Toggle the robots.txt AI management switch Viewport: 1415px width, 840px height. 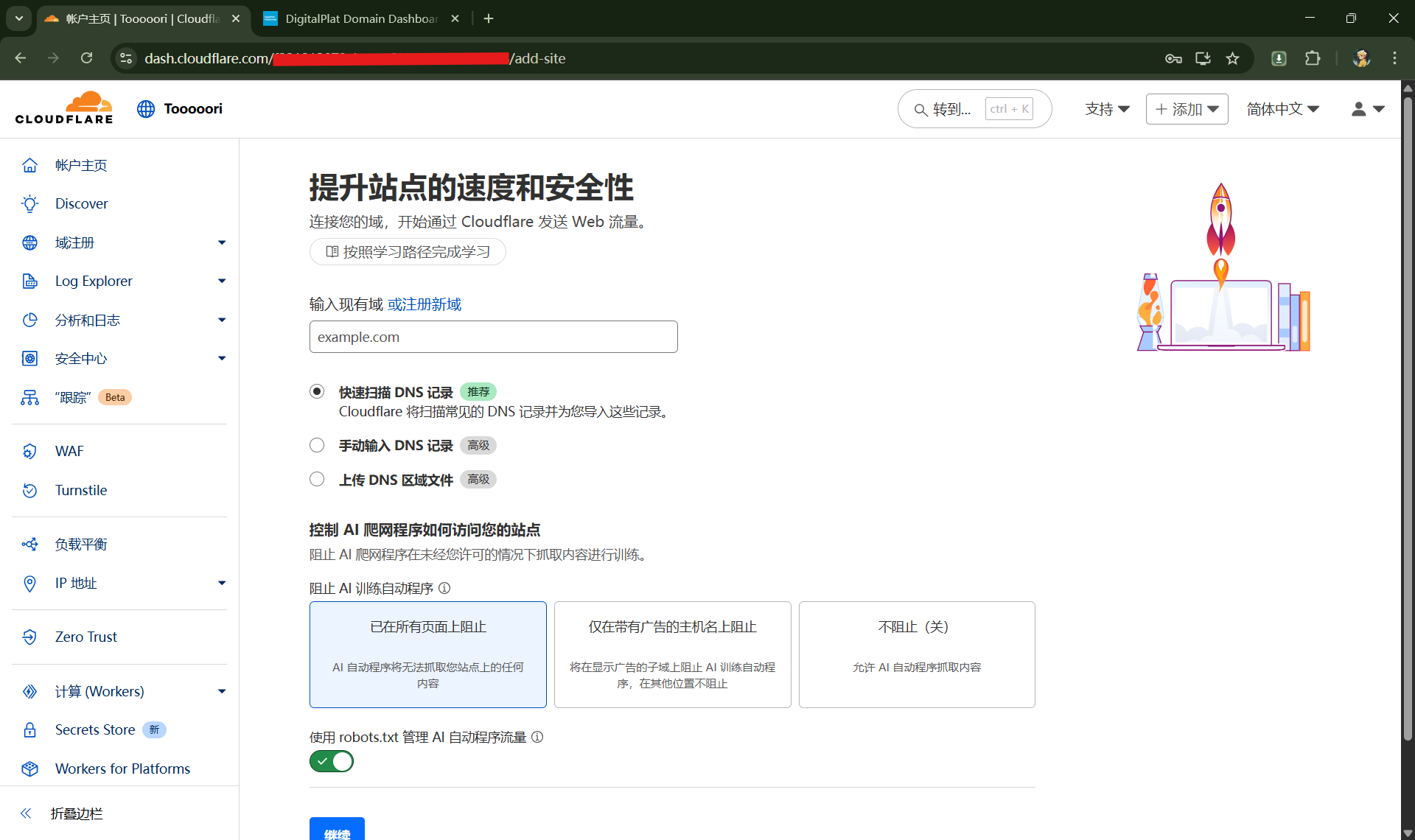(x=332, y=761)
